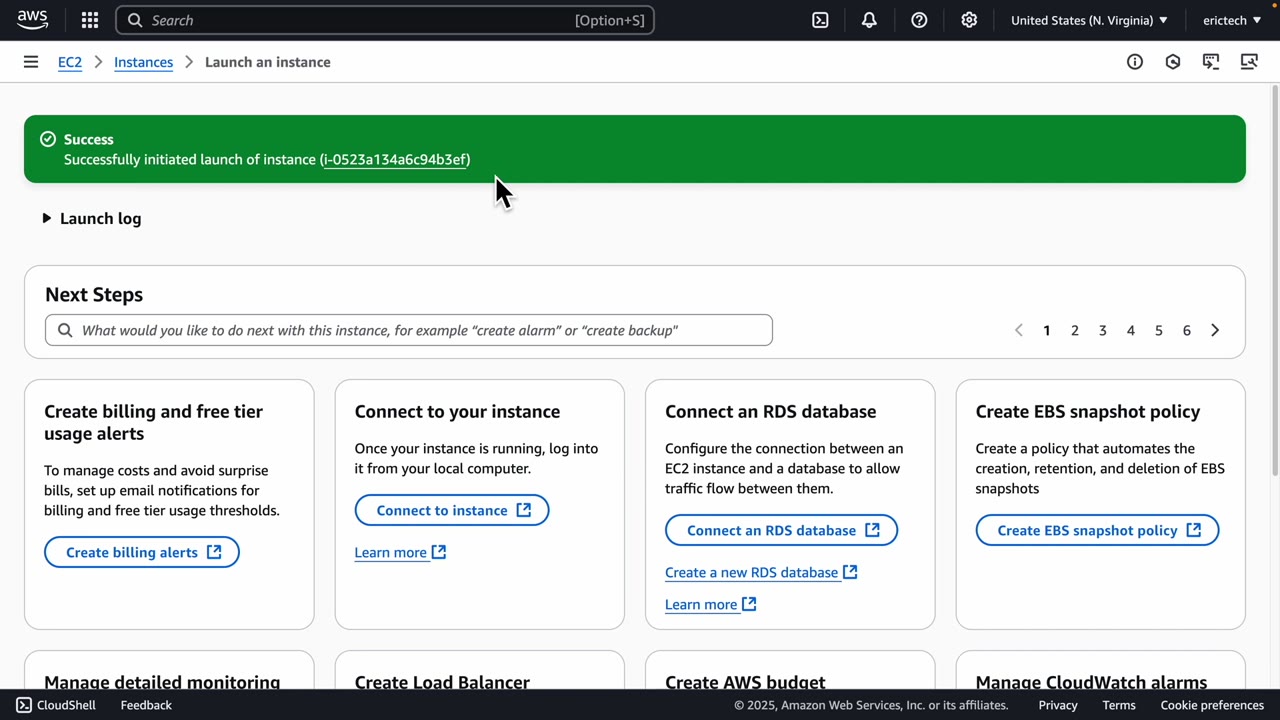Click the search magnifier icon in Next Steps field
The height and width of the screenshot is (720, 1280).
click(x=65, y=330)
